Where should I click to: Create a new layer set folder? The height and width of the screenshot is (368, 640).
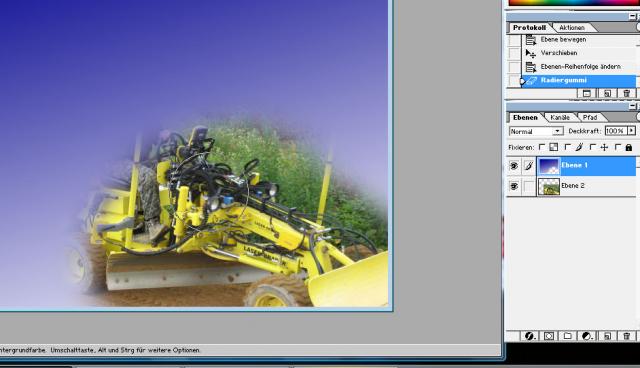[568, 336]
